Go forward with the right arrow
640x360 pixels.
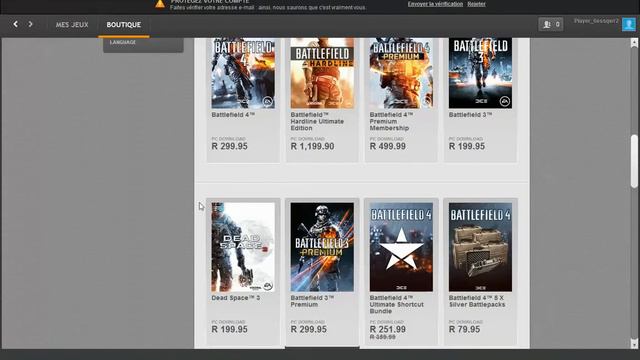point(30,24)
